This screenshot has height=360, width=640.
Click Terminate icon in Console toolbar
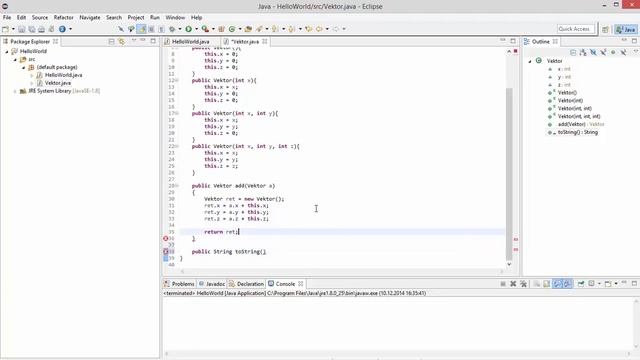click(503, 284)
